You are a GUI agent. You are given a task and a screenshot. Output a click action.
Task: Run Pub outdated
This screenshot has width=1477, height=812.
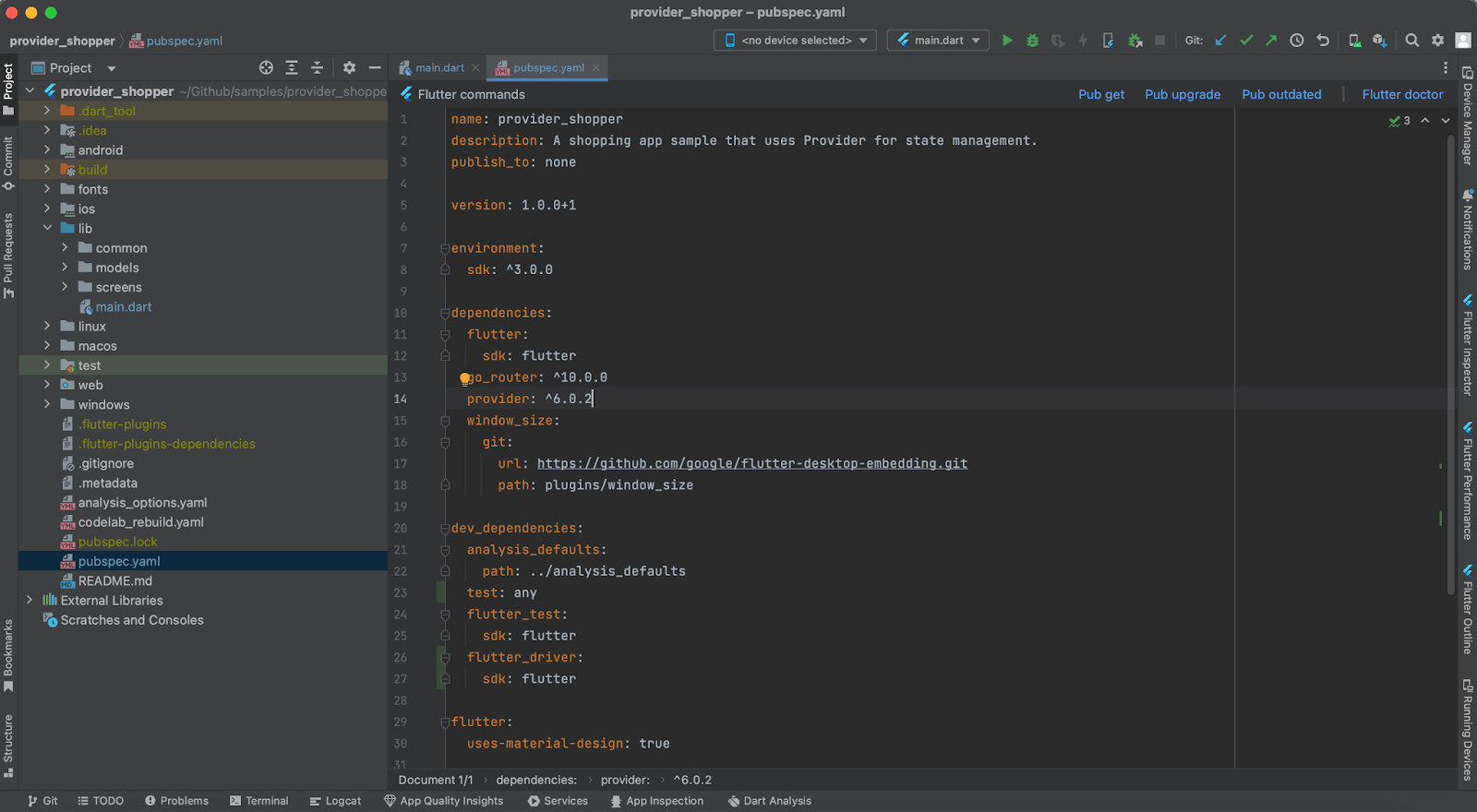pos(1281,94)
